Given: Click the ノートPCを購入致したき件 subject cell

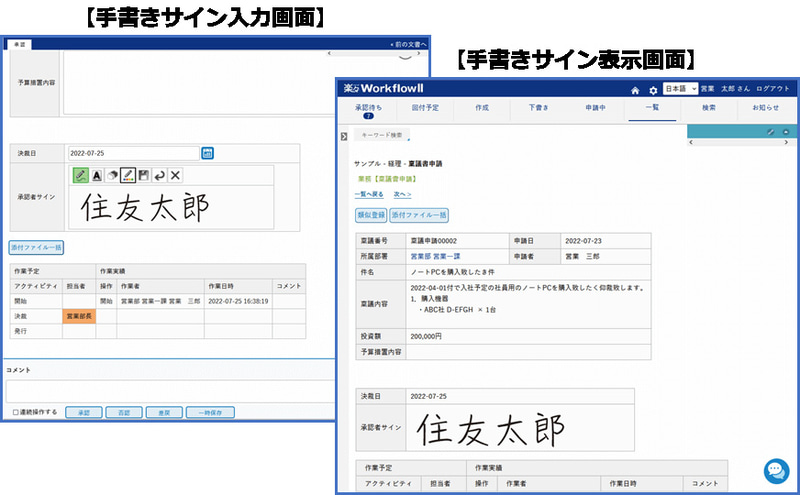Looking at the screenshot, I should point(528,272).
